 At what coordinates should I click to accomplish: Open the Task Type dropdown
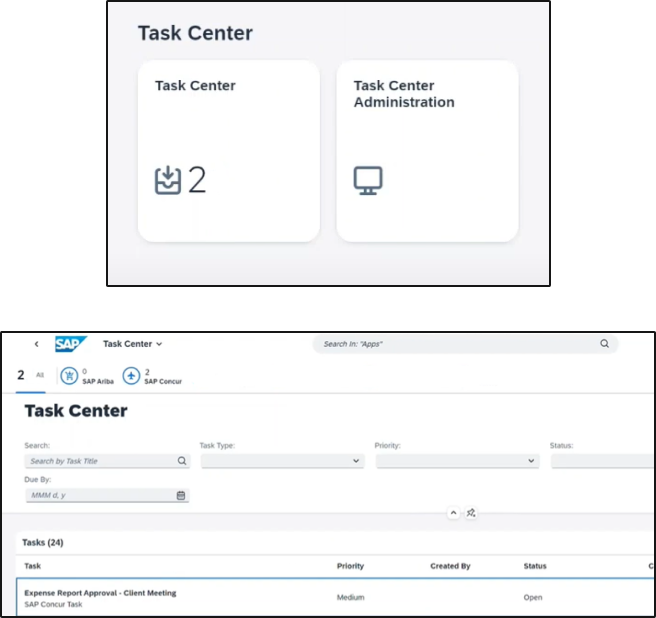coord(282,461)
